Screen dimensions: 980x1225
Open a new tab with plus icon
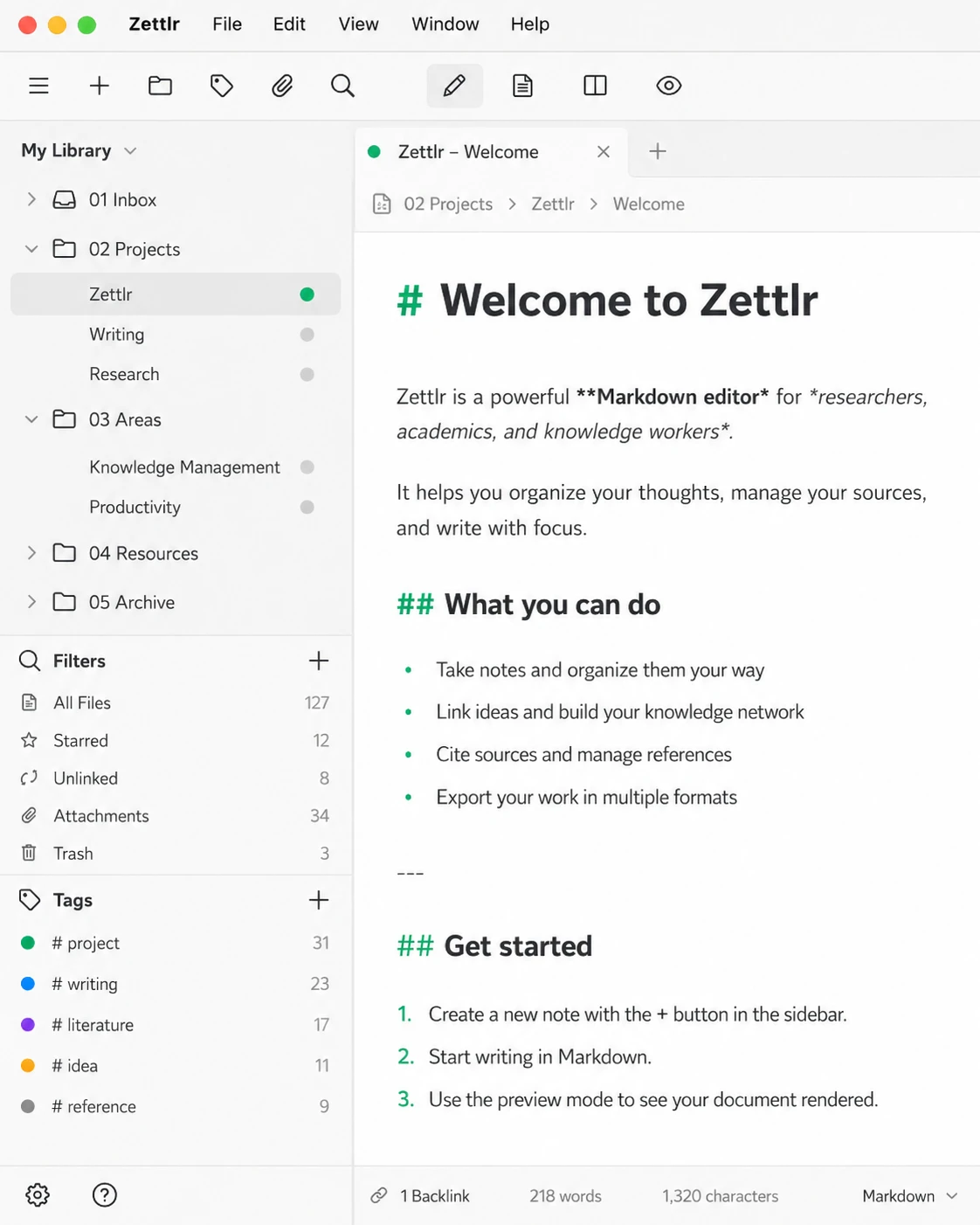(658, 151)
